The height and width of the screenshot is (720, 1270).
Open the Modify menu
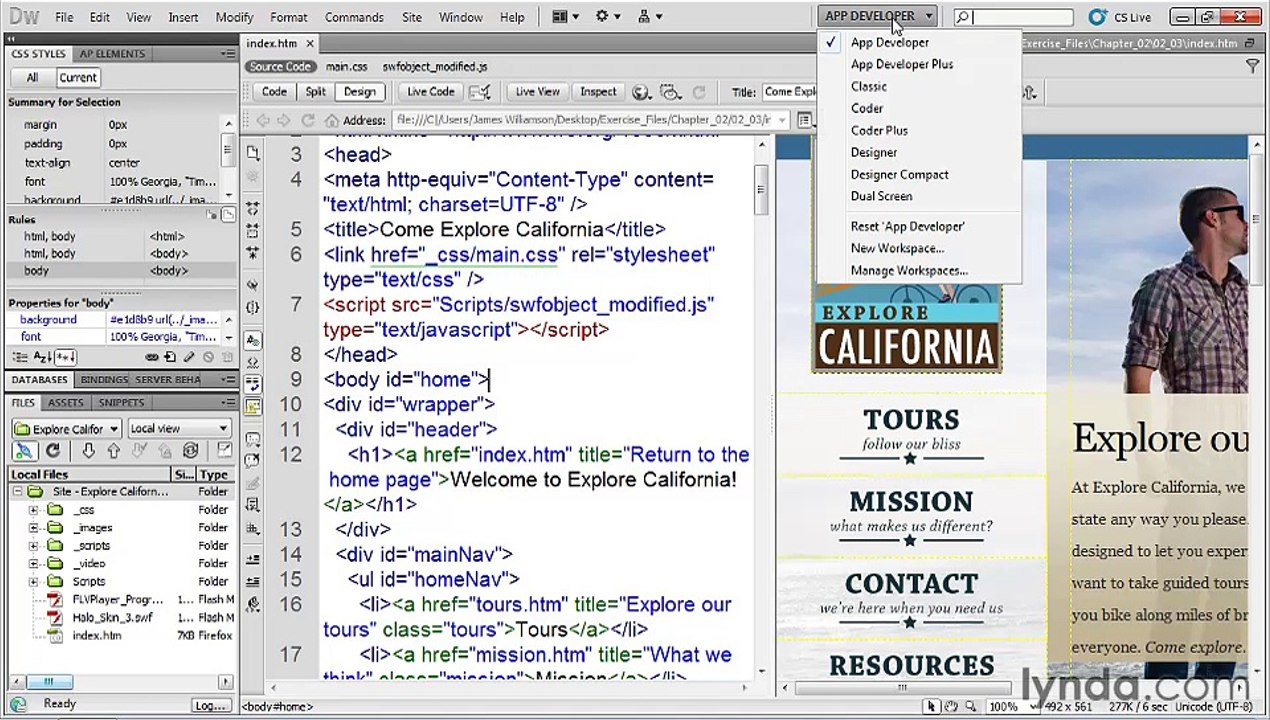click(234, 17)
